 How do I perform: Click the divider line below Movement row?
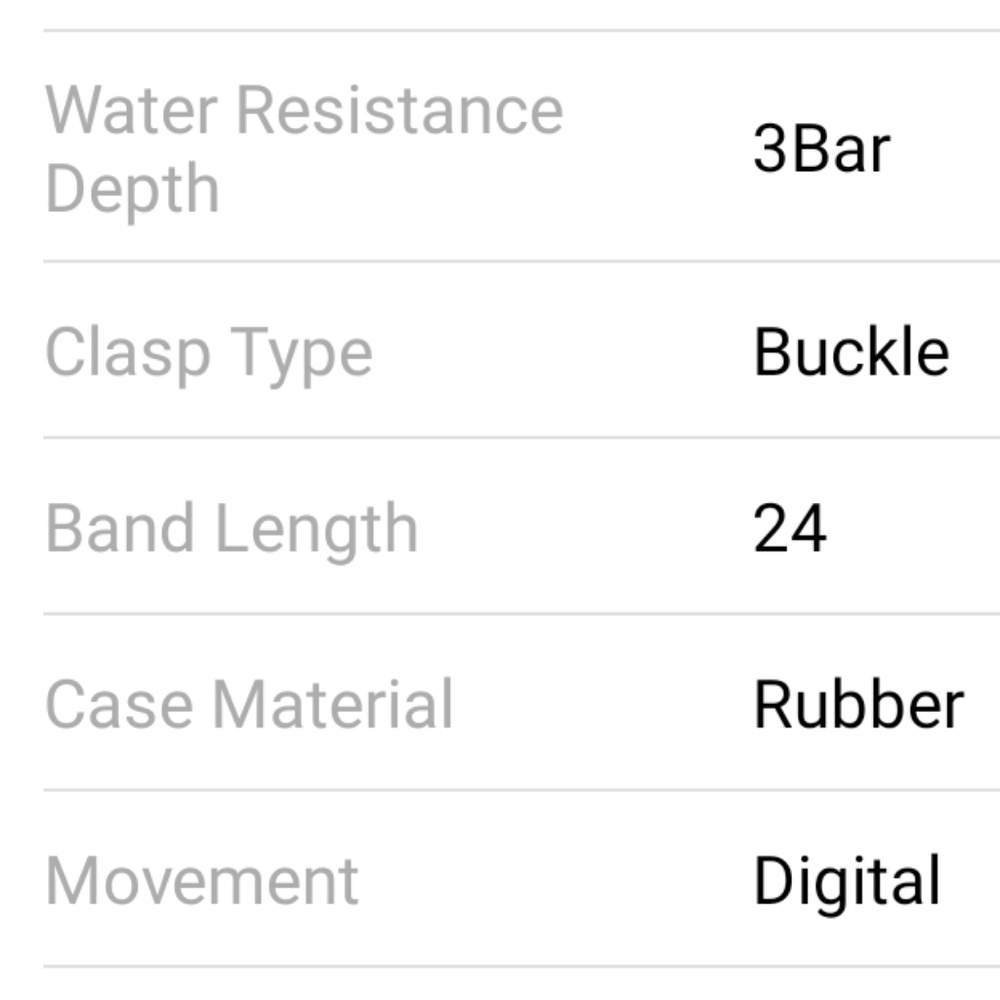click(522, 967)
